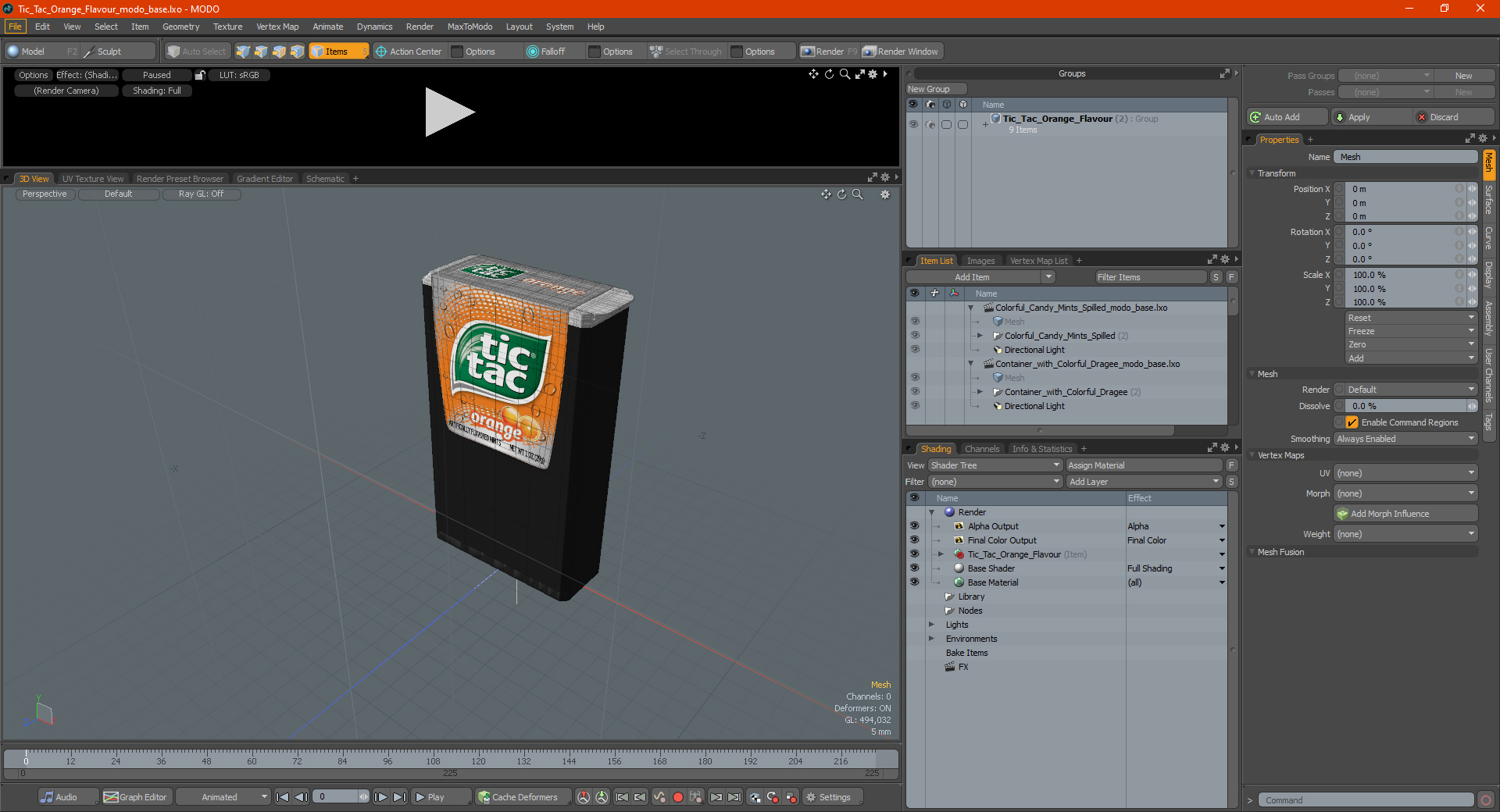The image size is (1500, 812).
Task: Click the 3D viewport pan move icon
Action: pyautogui.click(x=826, y=194)
